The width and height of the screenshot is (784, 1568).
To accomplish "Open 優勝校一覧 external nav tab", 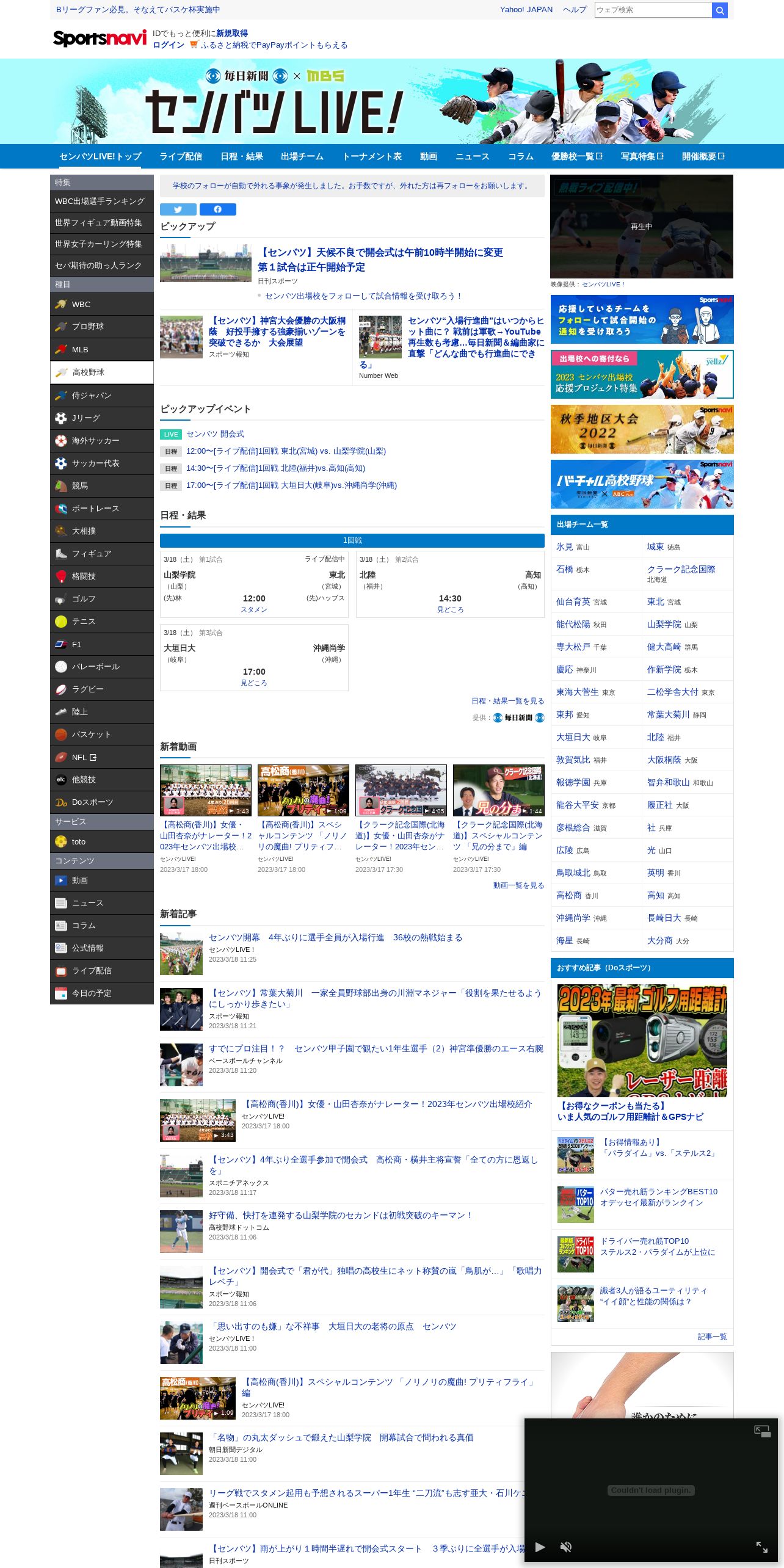I will point(577,156).
